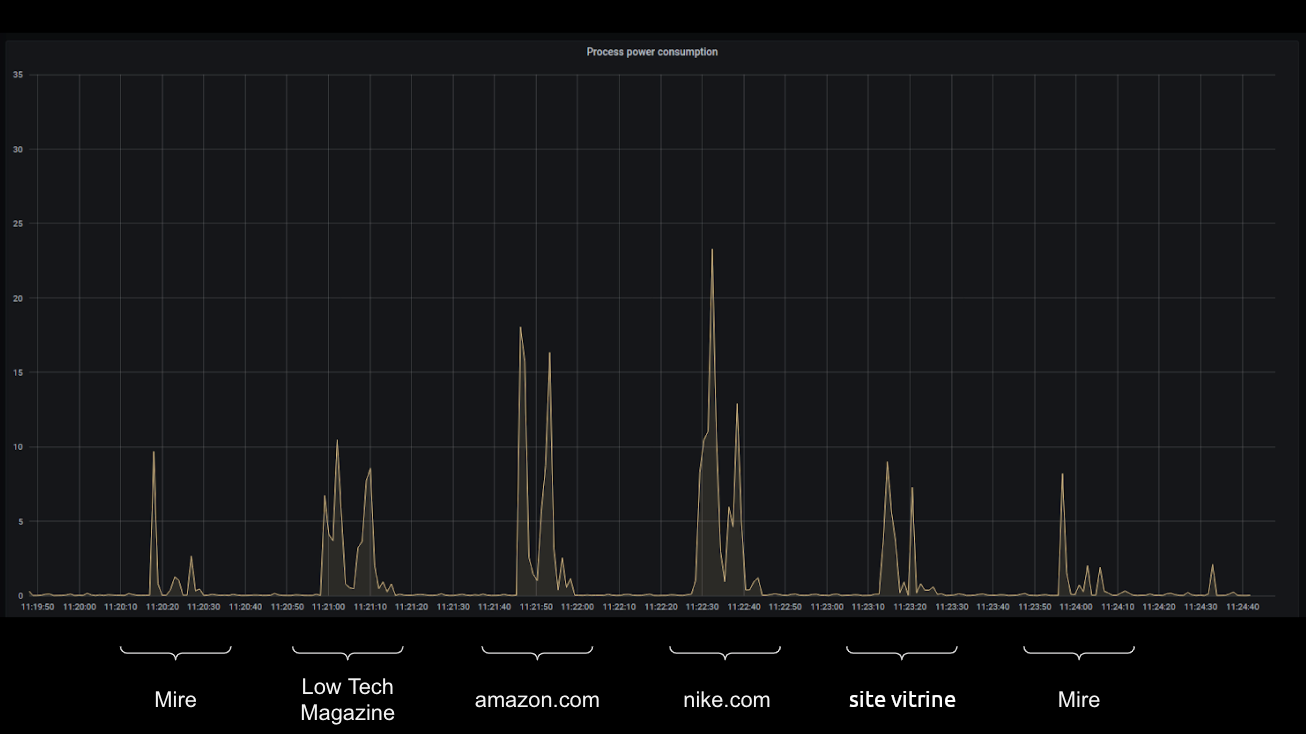The width and height of the screenshot is (1306, 734).
Task: Click the amazon.com caption
Action: (537, 700)
